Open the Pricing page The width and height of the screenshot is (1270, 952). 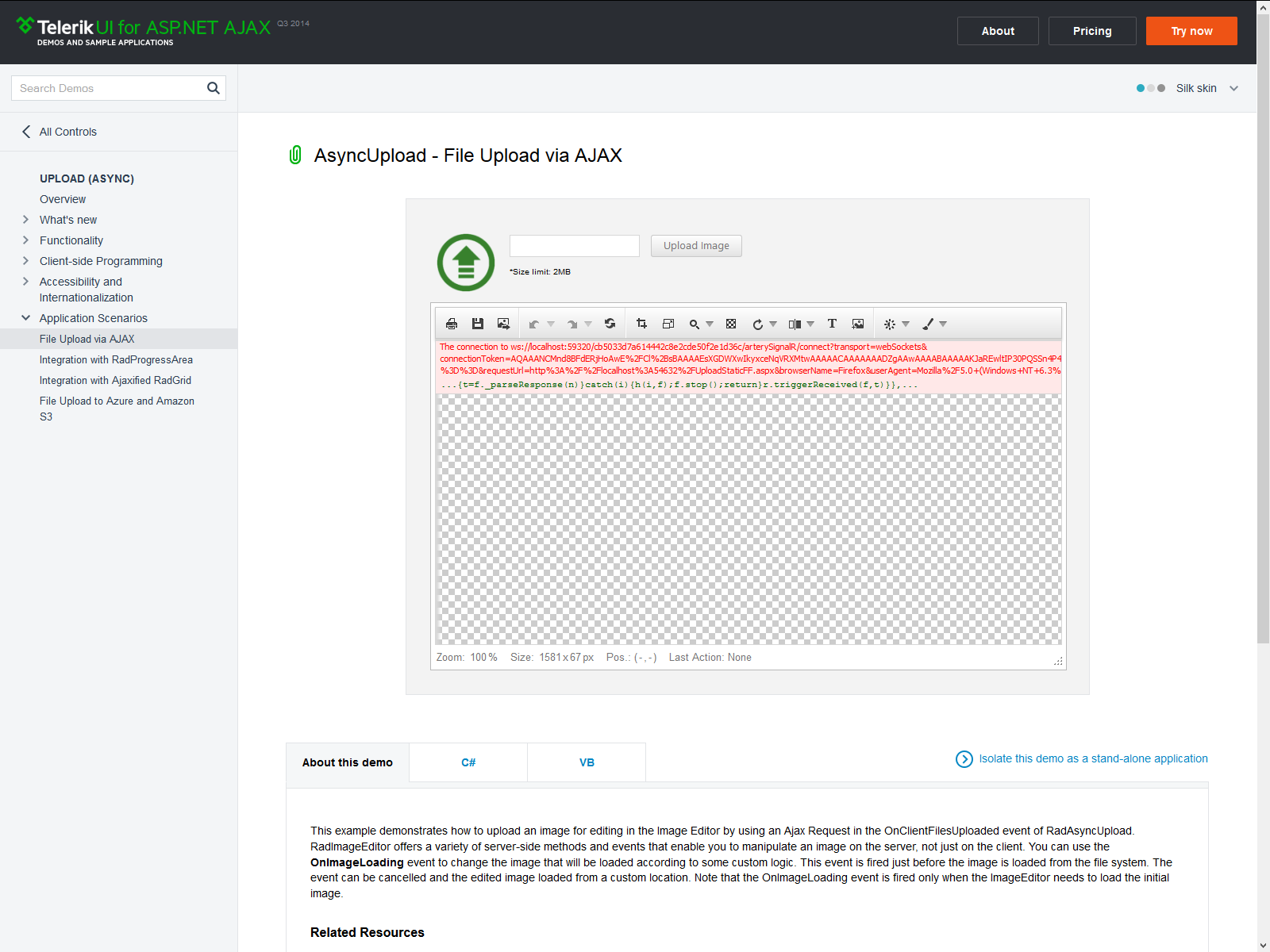[x=1092, y=31]
